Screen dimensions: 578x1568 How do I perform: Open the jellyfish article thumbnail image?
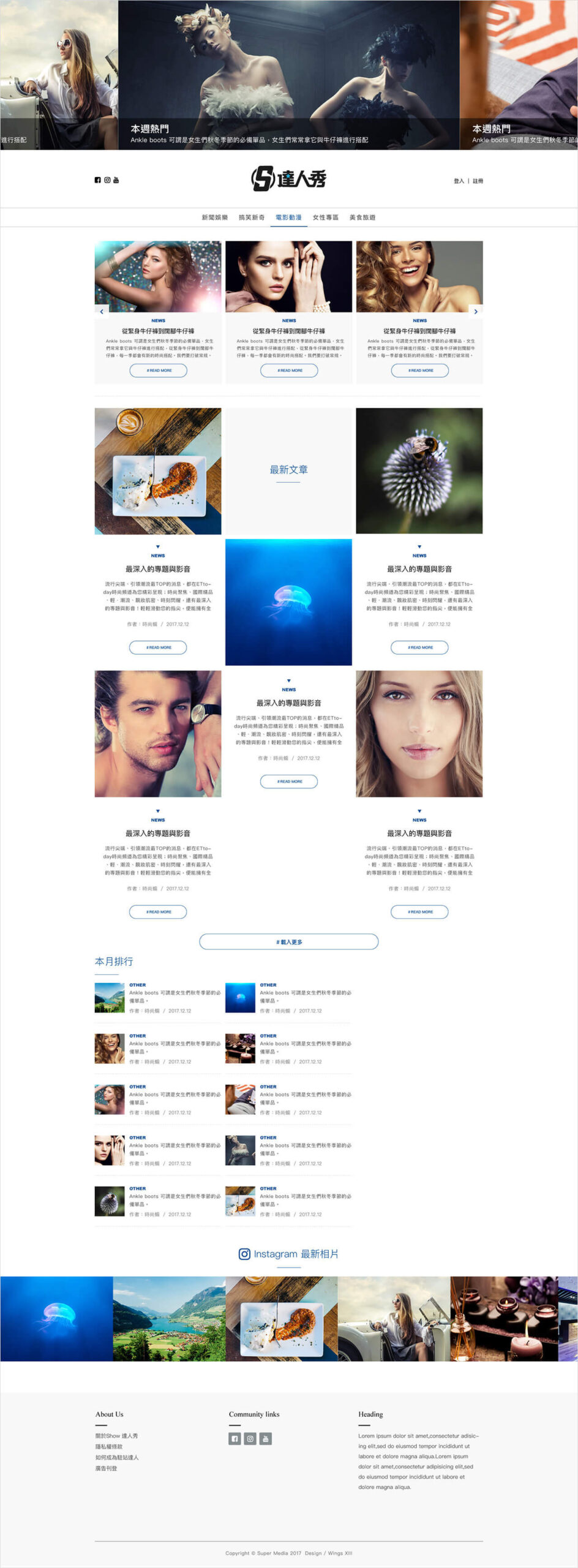[x=288, y=602]
